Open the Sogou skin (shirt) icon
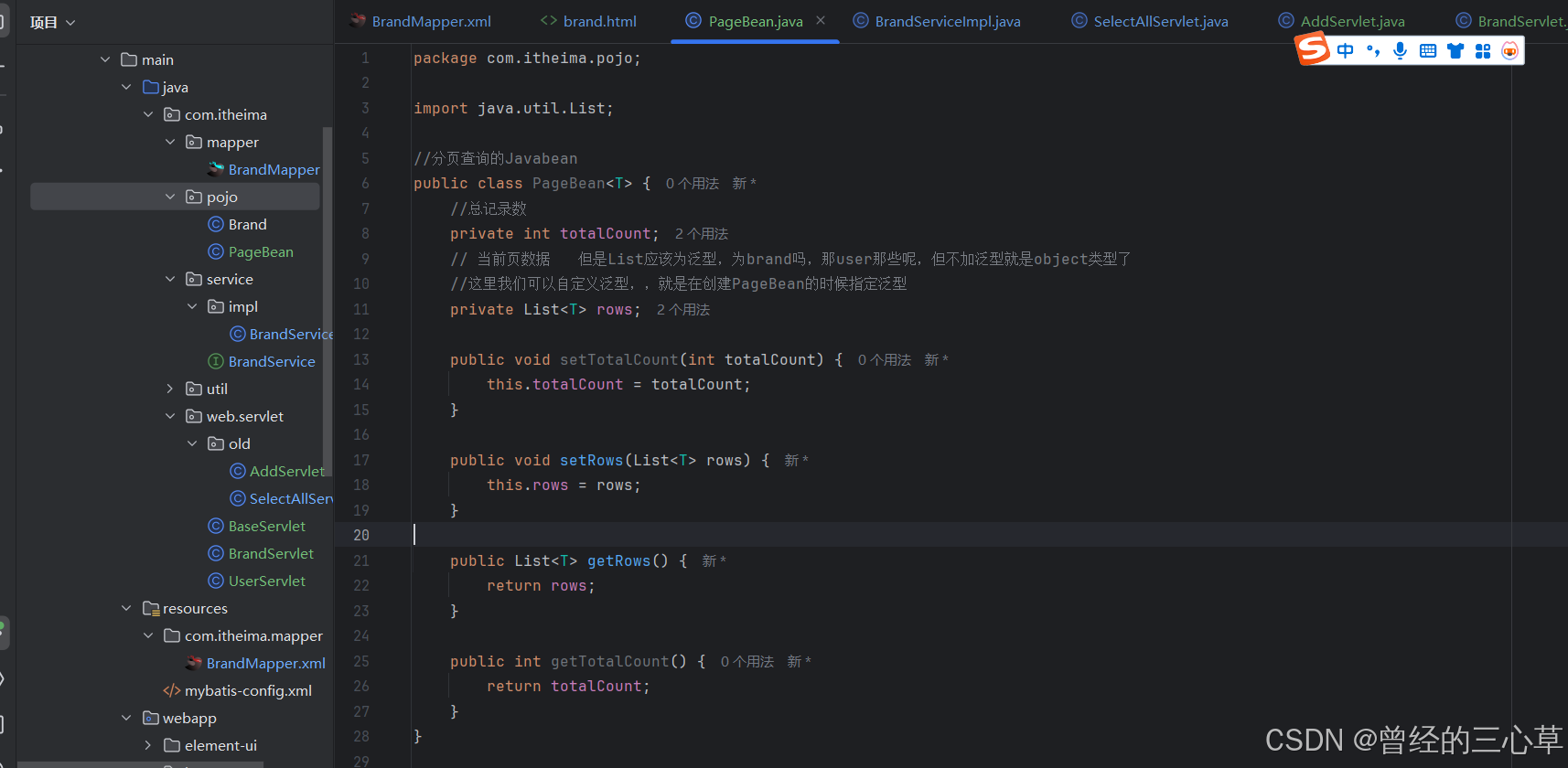The image size is (1568, 768). click(x=1455, y=51)
